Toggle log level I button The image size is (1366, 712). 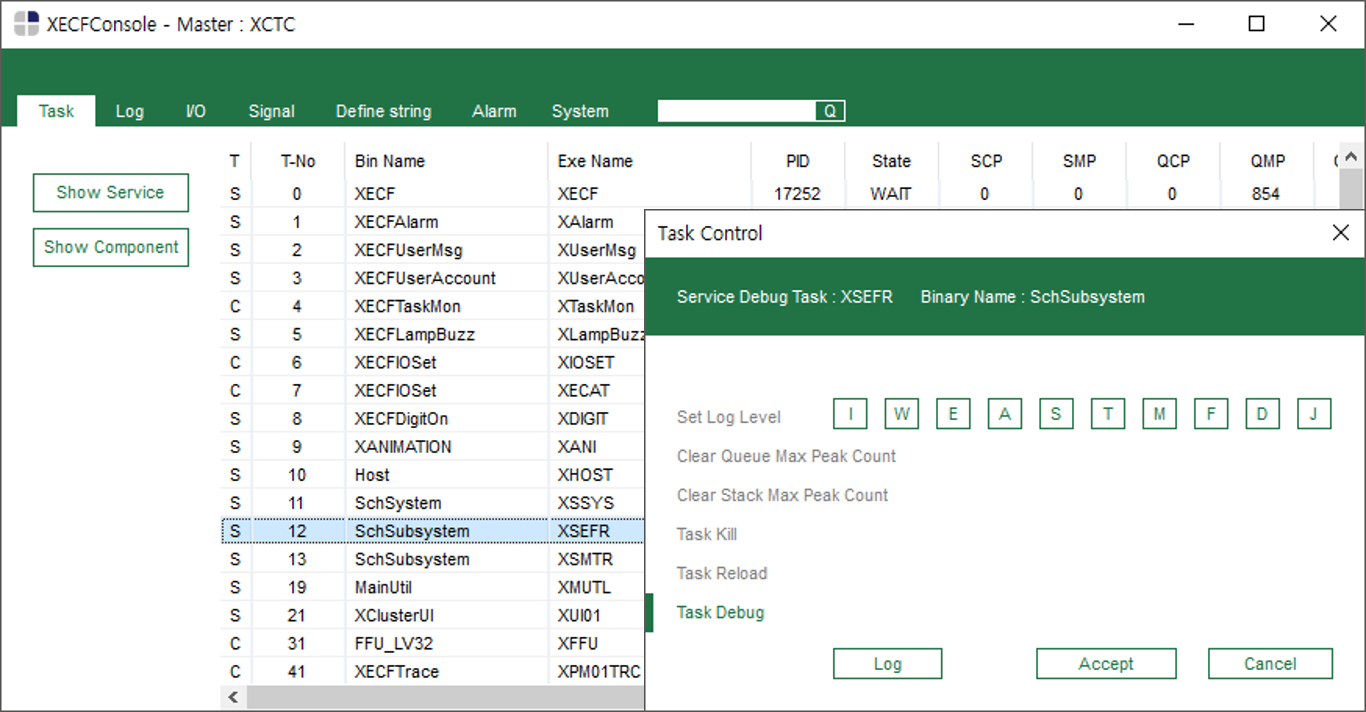[850, 414]
